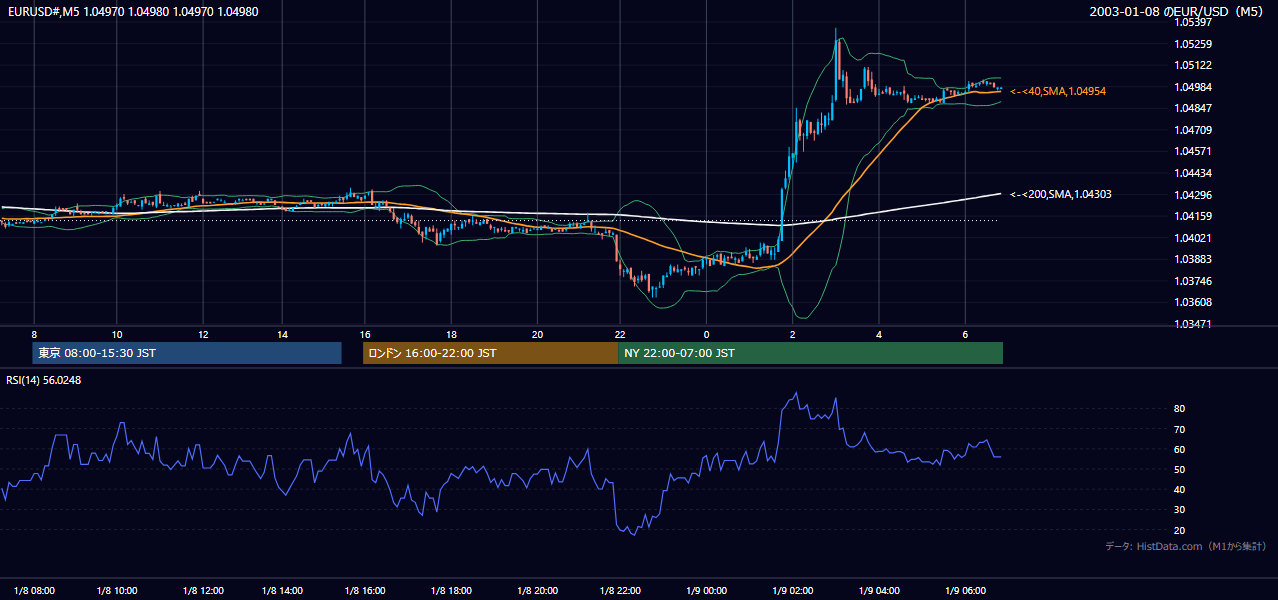Image resolution: width=1278 pixels, height=600 pixels.
Task: Click price axis value 1.03471
Action: pyautogui.click(x=1193, y=324)
